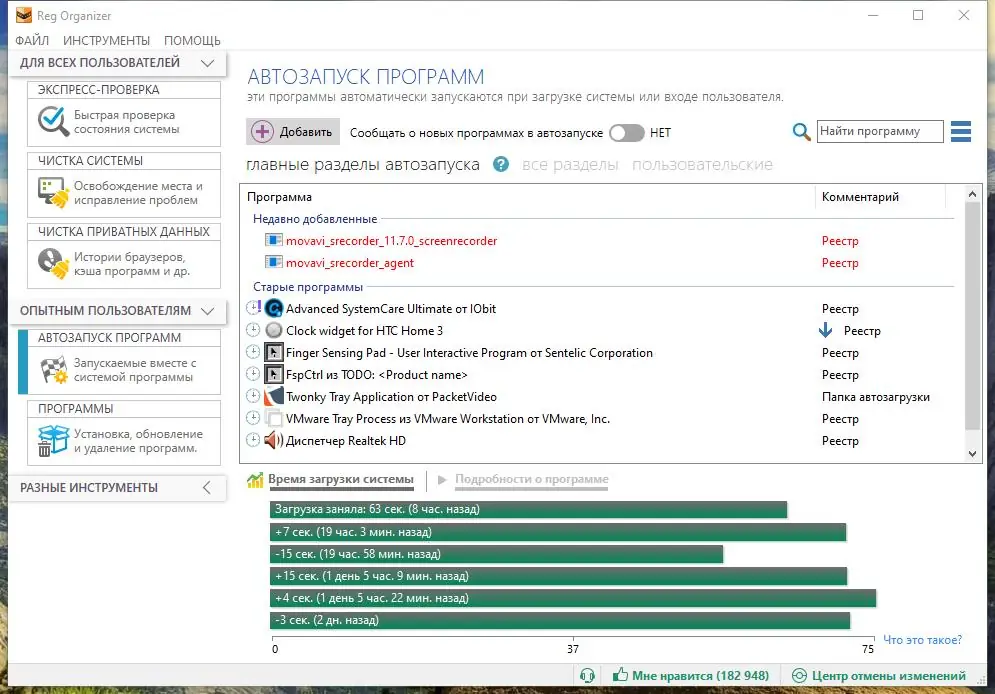This screenshot has width=995, height=694.
Task: Open the Что это такое? link
Action: click(923, 640)
